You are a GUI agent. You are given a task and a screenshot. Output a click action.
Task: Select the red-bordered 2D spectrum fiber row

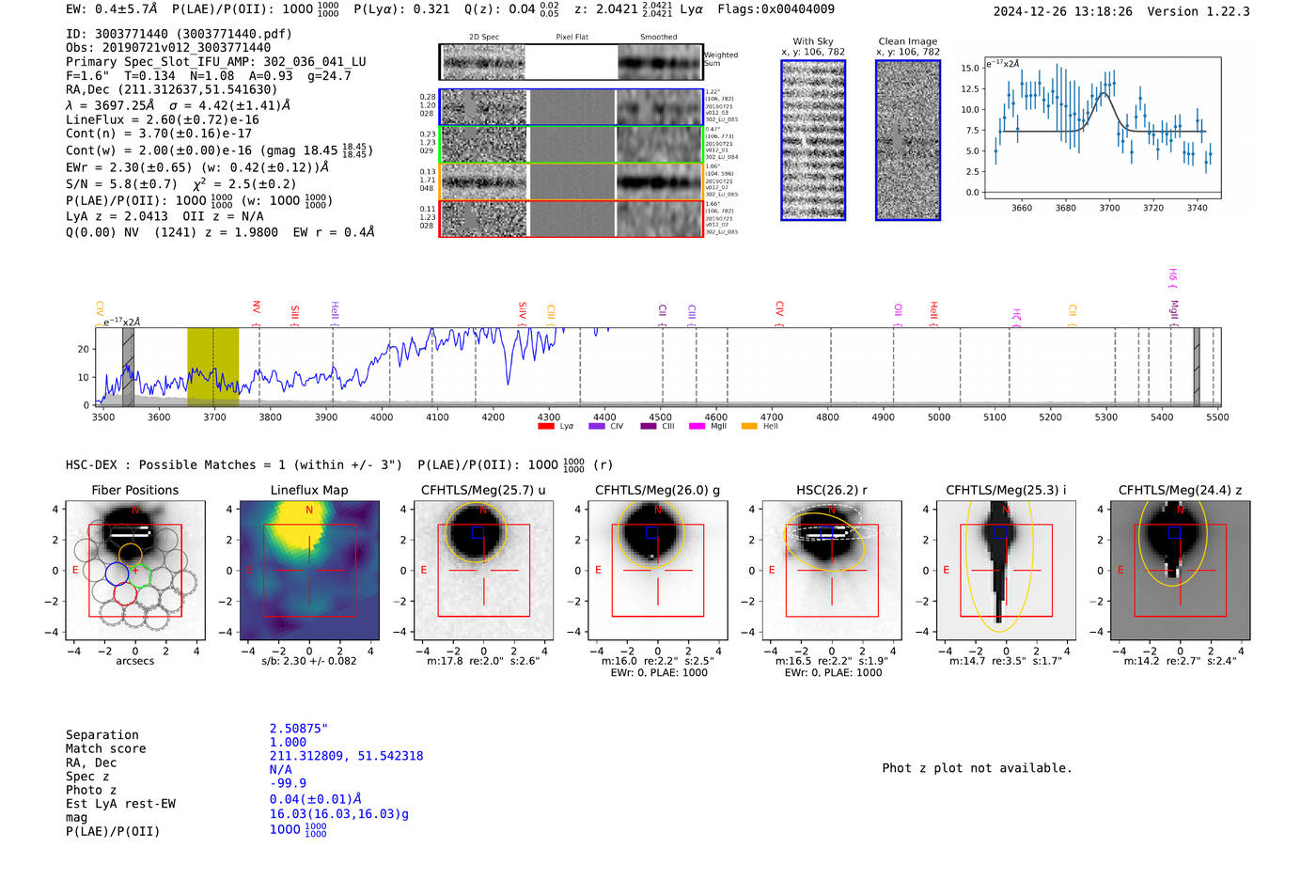coord(572,218)
